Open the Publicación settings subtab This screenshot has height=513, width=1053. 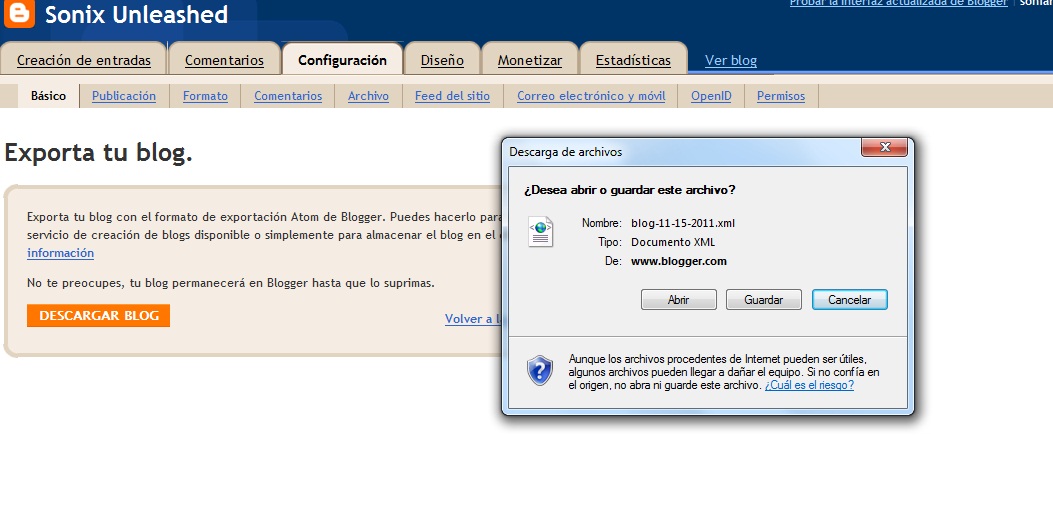[124, 96]
